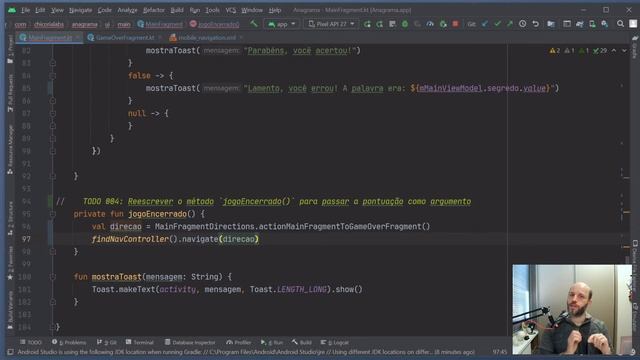This screenshot has height=360, width=640.
Task: Click the warnings inspection indicator in editor
Action: (555, 51)
